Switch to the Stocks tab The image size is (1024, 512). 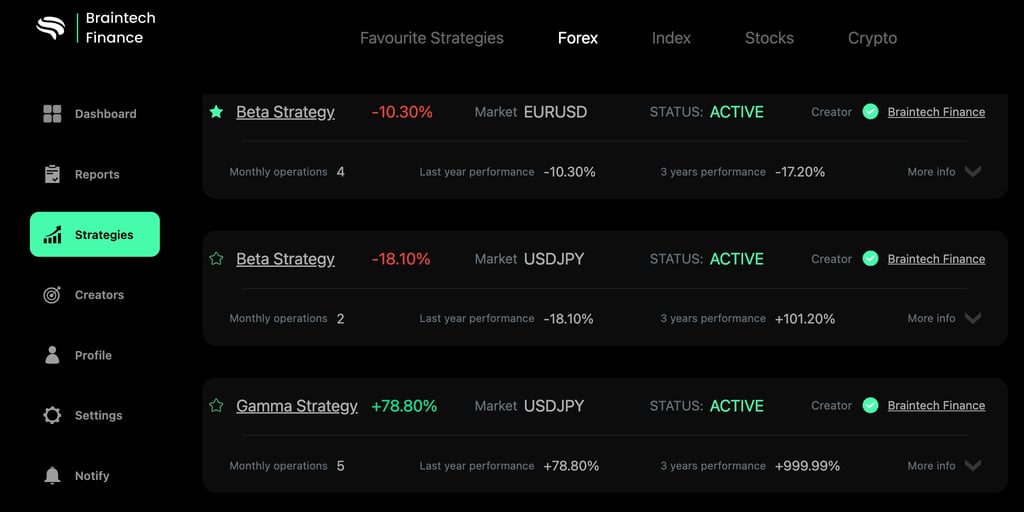[769, 38]
